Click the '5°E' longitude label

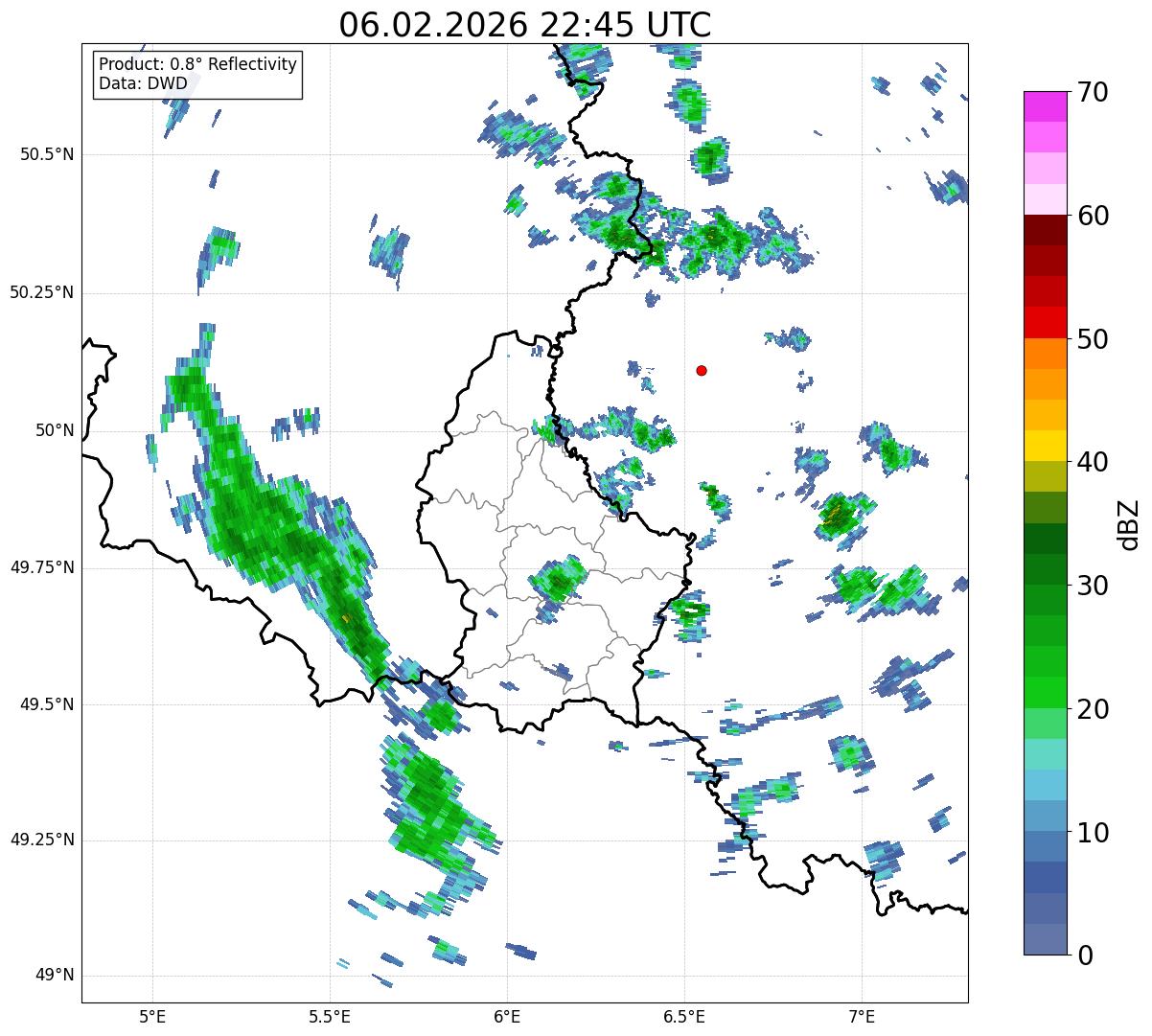coord(152,1016)
